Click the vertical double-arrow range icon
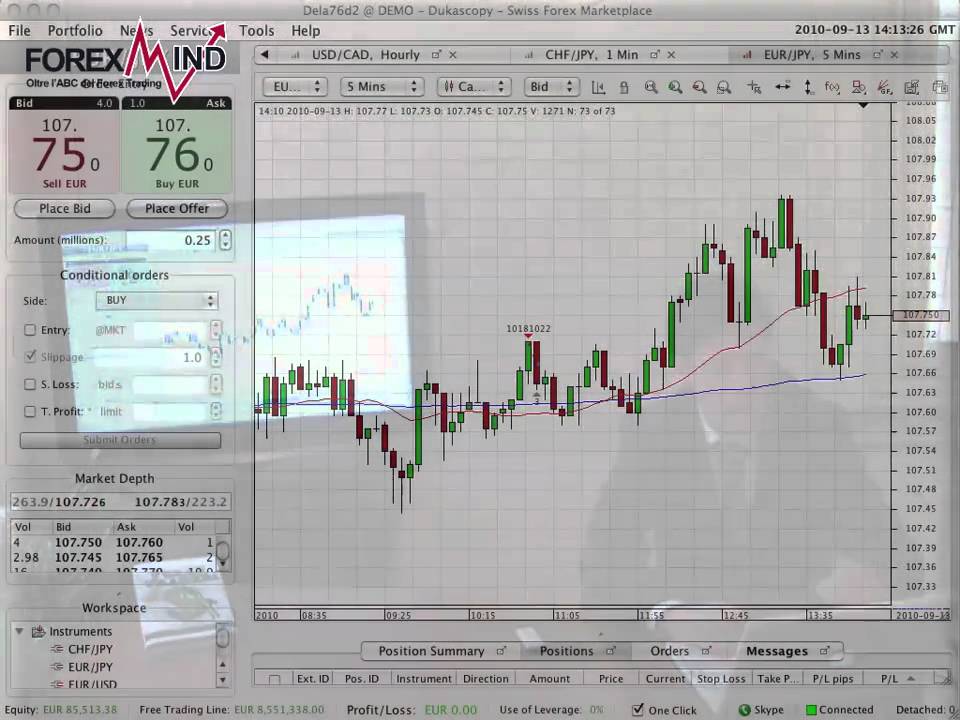Viewport: 960px width, 720px height. pos(809,87)
